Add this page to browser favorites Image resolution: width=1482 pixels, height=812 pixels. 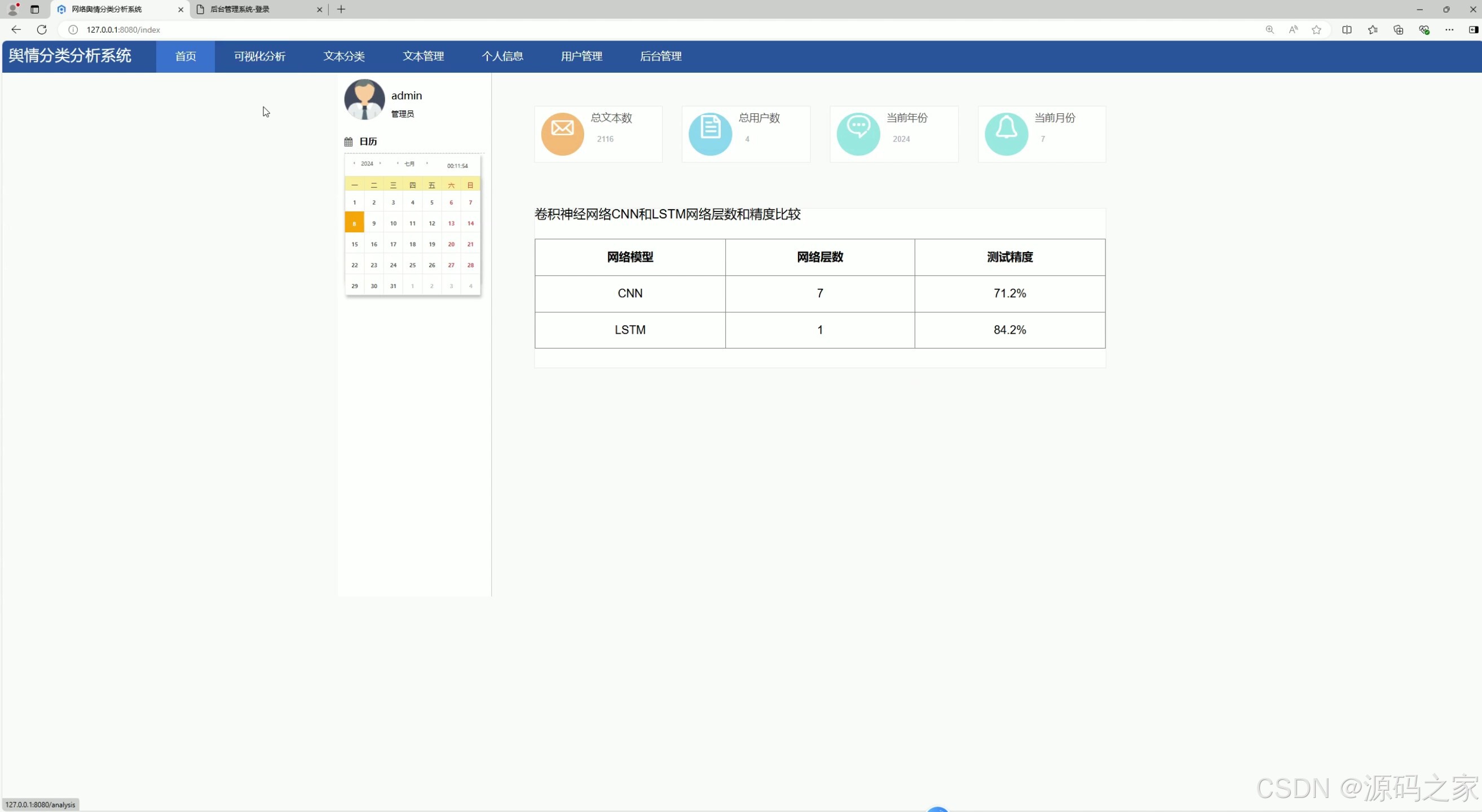pyautogui.click(x=1316, y=30)
